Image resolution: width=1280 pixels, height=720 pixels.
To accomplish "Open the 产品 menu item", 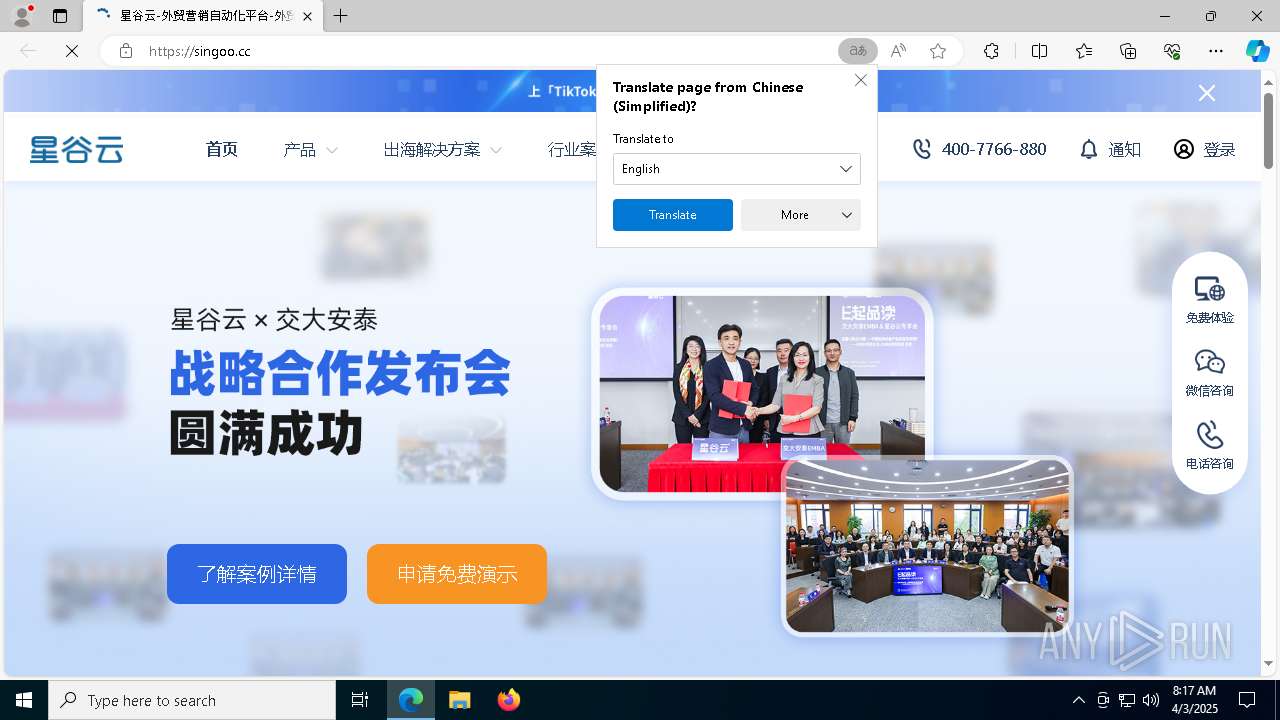I will click(300, 149).
